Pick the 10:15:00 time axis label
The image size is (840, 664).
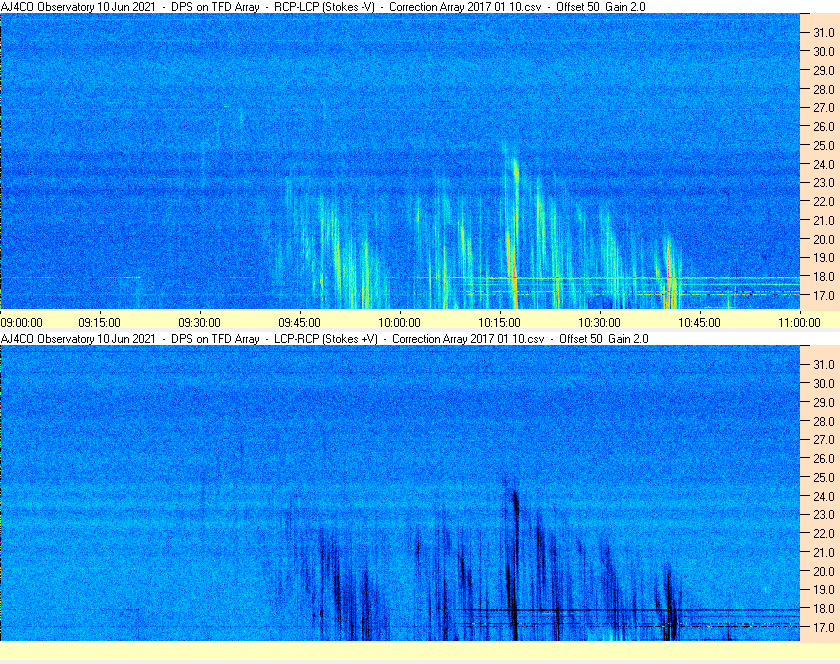(x=499, y=323)
